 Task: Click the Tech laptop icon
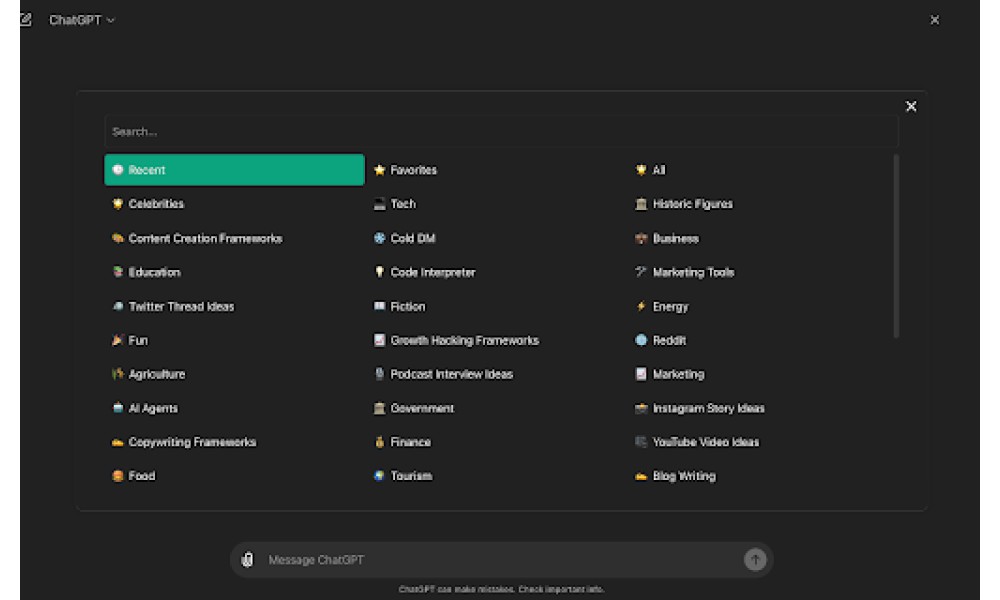[x=379, y=204]
